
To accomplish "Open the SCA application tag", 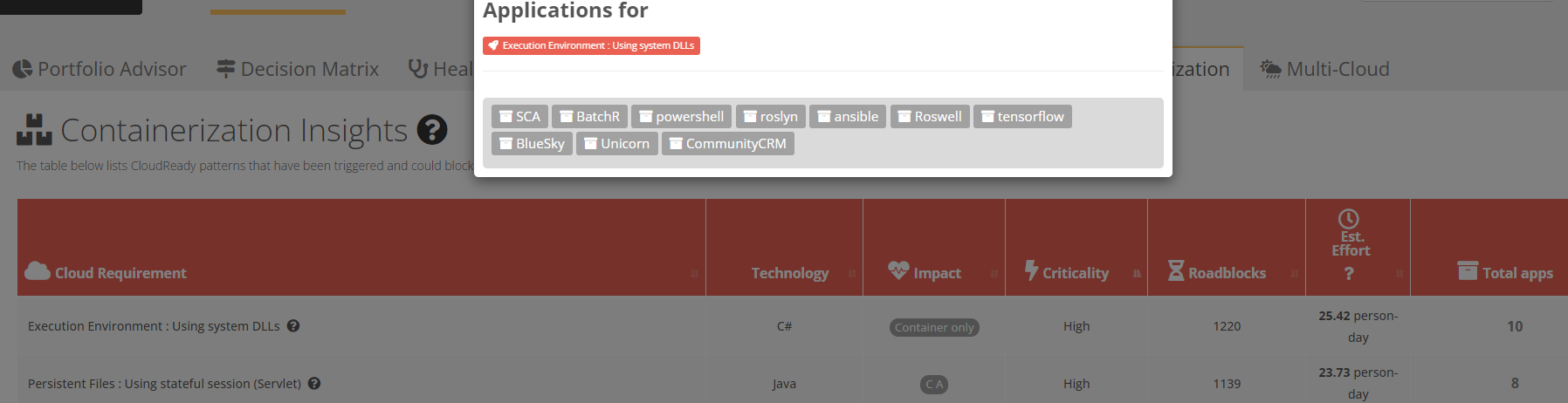I will (519, 117).
